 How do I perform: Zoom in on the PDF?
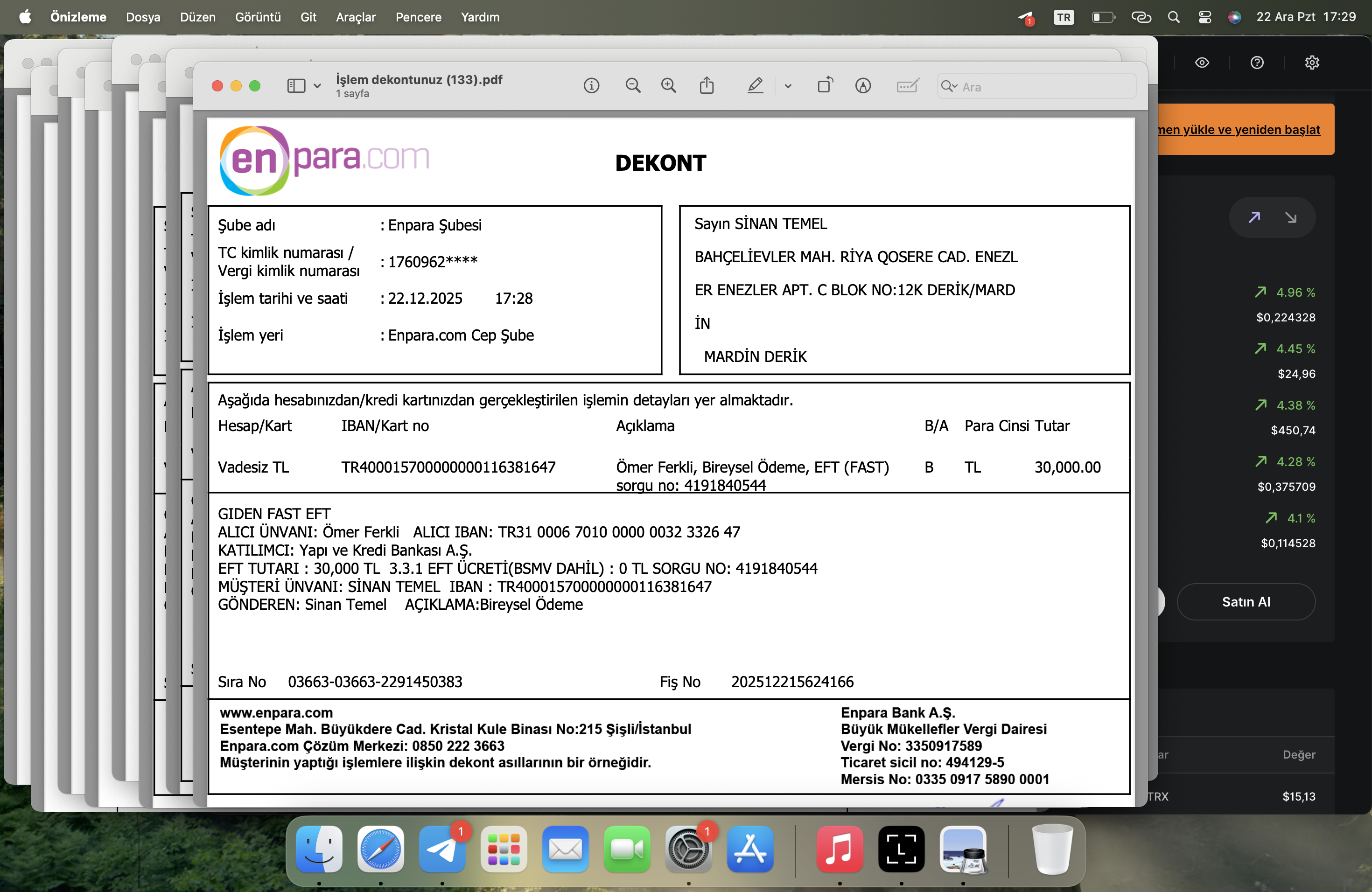pyautogui.click(x=669, y=86)
